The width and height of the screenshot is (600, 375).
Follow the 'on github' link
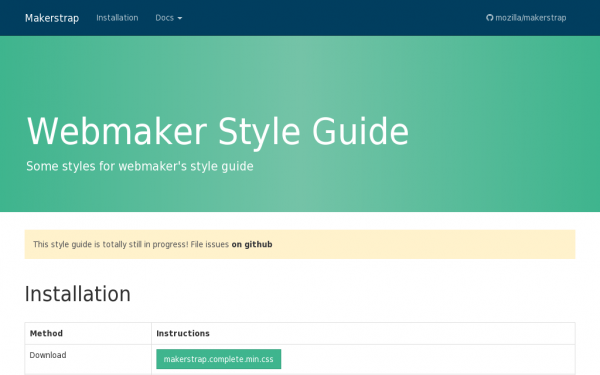(252, 244)
